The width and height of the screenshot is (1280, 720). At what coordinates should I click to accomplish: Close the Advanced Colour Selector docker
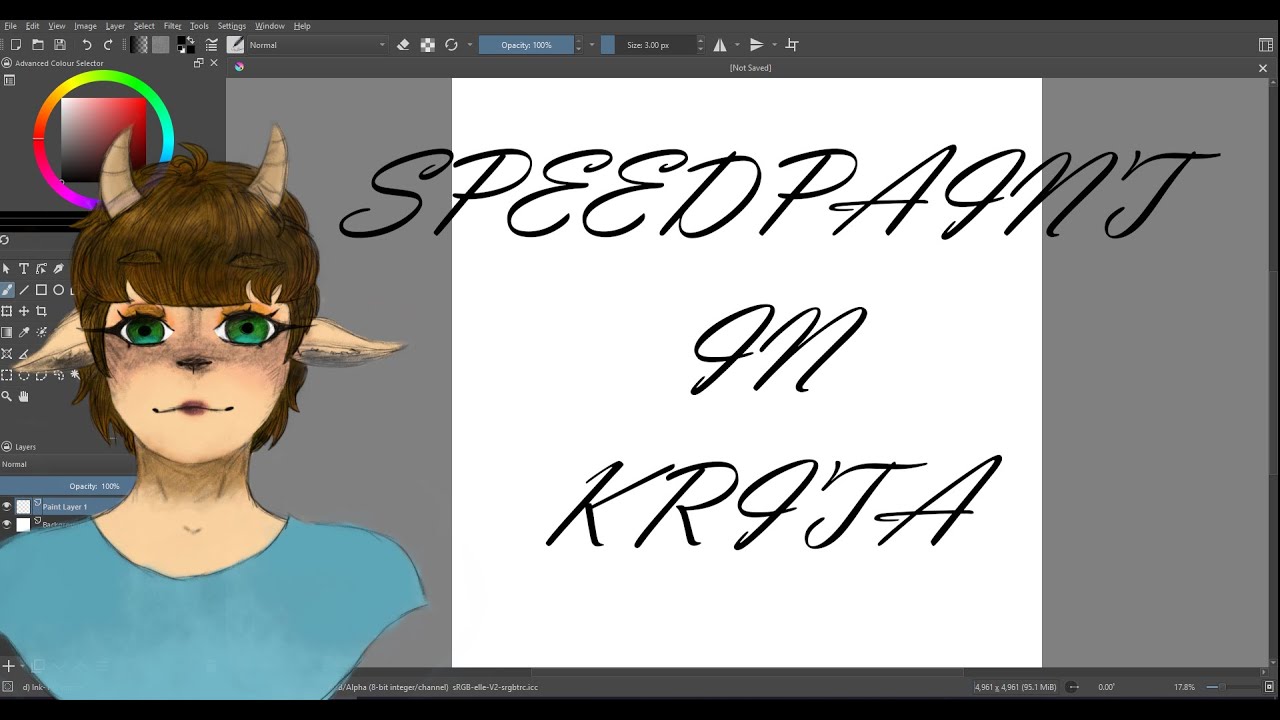tap(213, 63)
